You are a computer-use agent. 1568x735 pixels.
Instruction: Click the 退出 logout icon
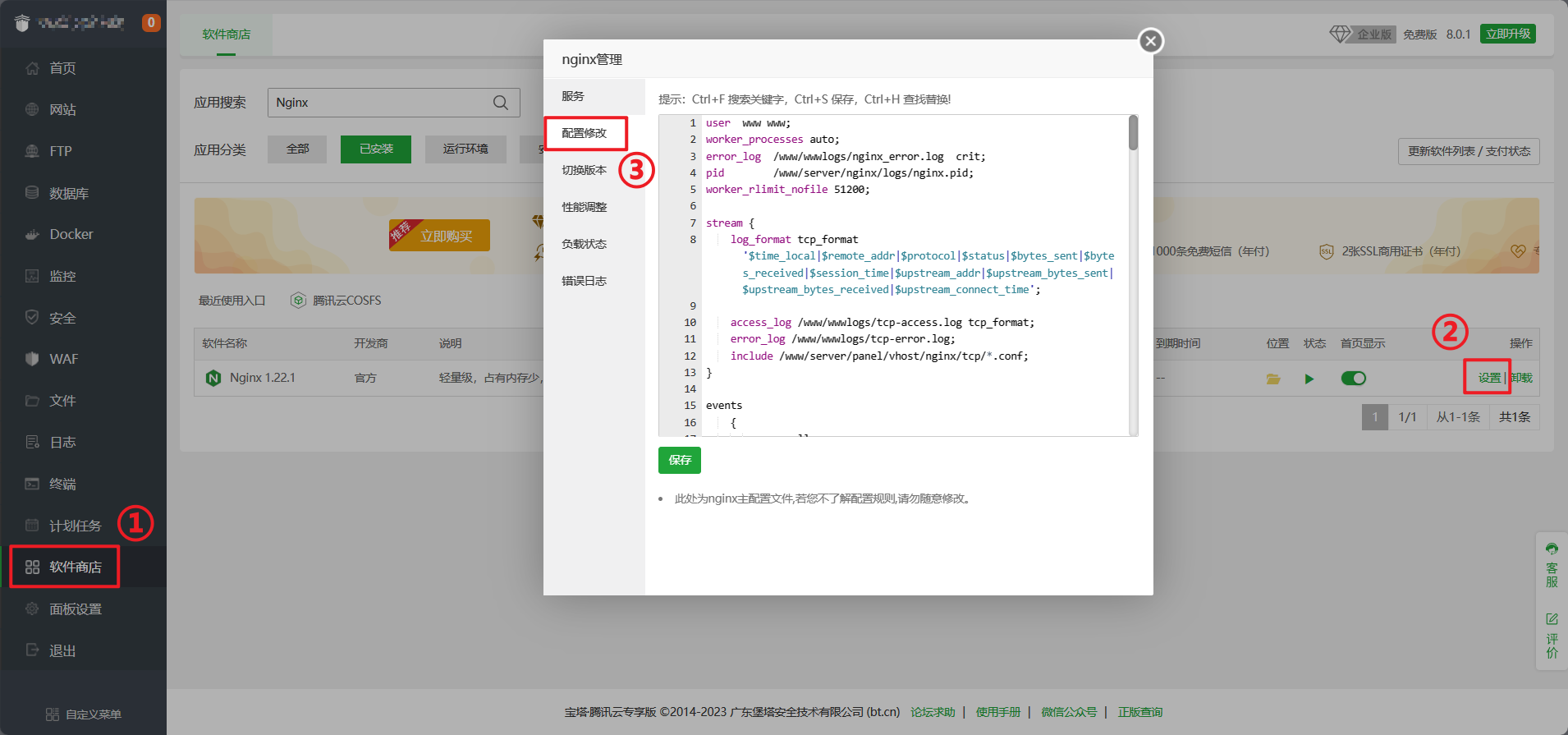pos(32,650)
